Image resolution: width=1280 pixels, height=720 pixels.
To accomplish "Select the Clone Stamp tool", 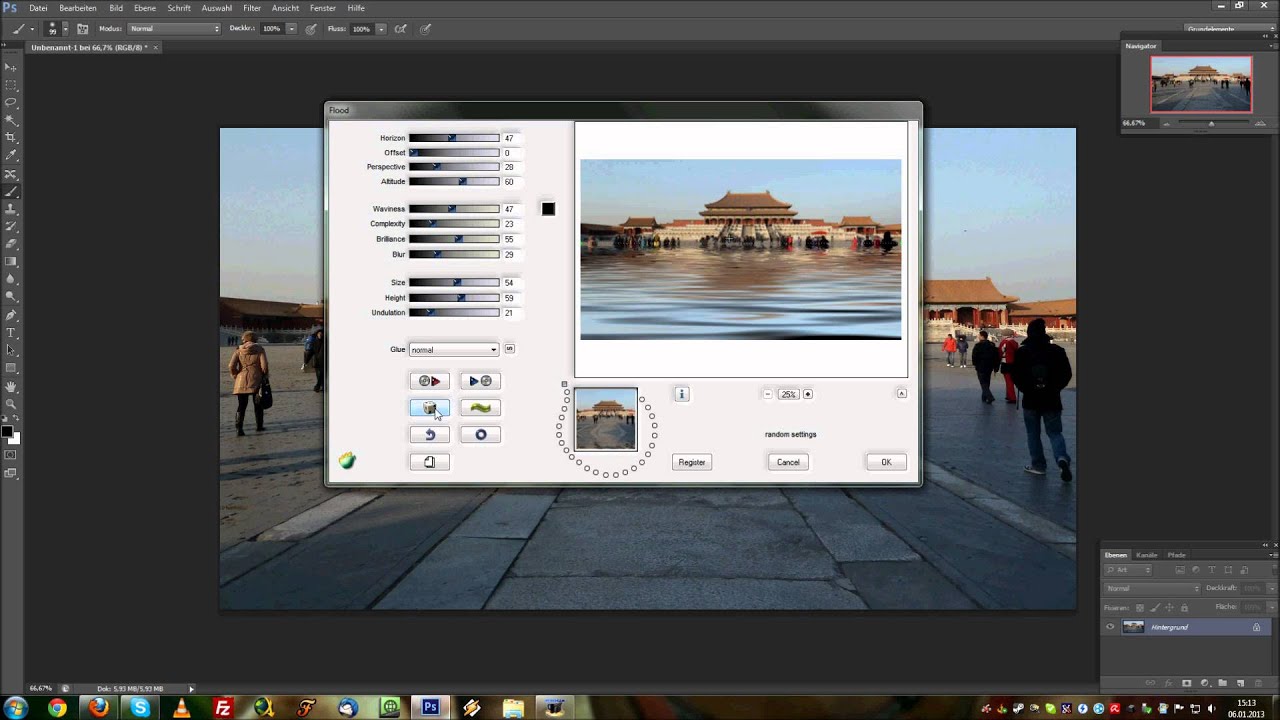I will click(x=11, y=208).
